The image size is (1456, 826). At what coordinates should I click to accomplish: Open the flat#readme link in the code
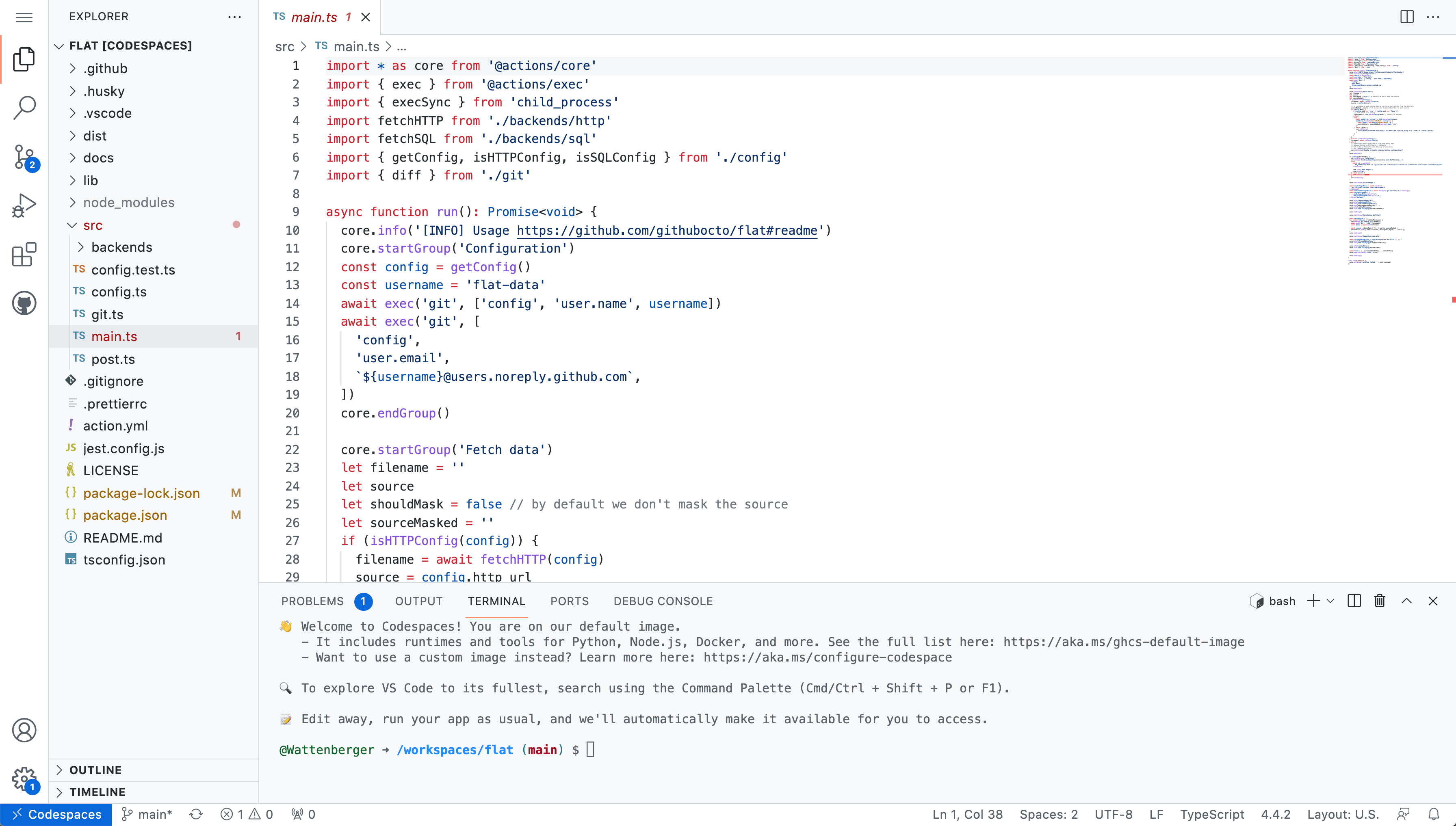click(x=667, y=230)
